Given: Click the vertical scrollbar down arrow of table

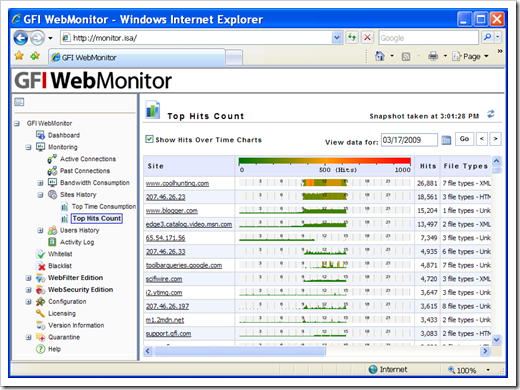Looking at the screenshot, I should (497, 340).
